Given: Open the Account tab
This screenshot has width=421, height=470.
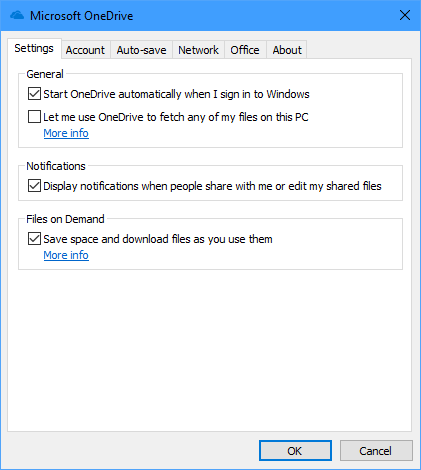Looking at the screenshot, I should 85,50.
